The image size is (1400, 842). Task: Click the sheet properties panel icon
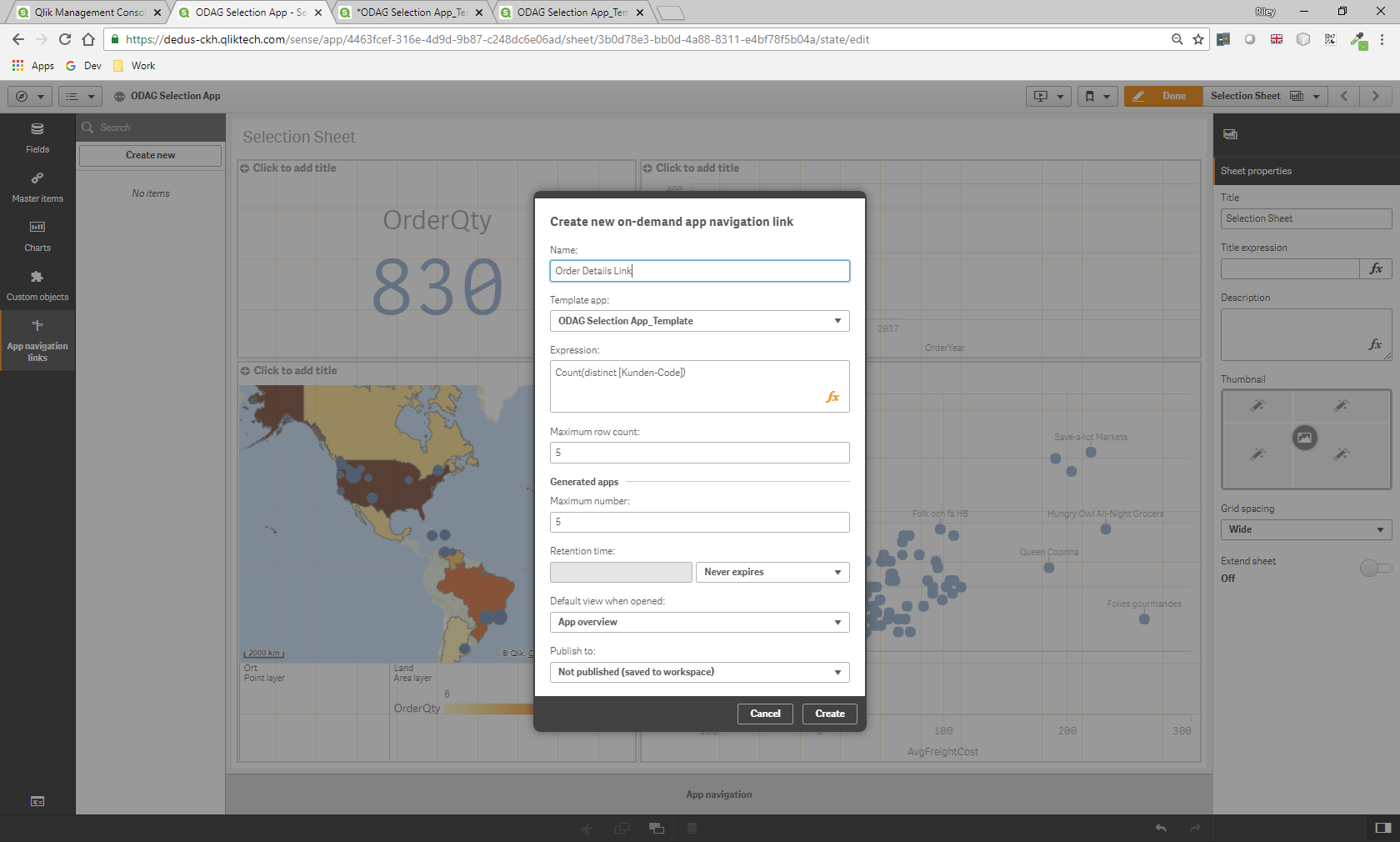pyautogui.click(x=1230, y=134)
